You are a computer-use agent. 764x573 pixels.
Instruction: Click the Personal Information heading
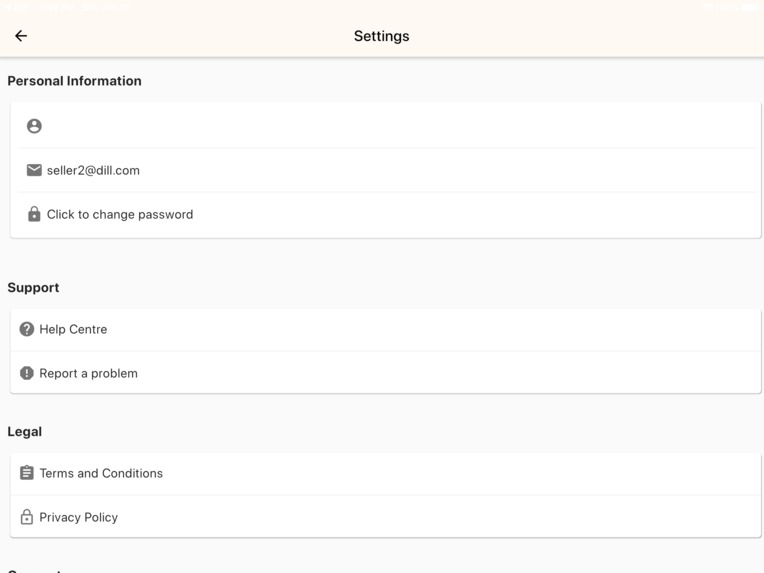click(75, 81)
